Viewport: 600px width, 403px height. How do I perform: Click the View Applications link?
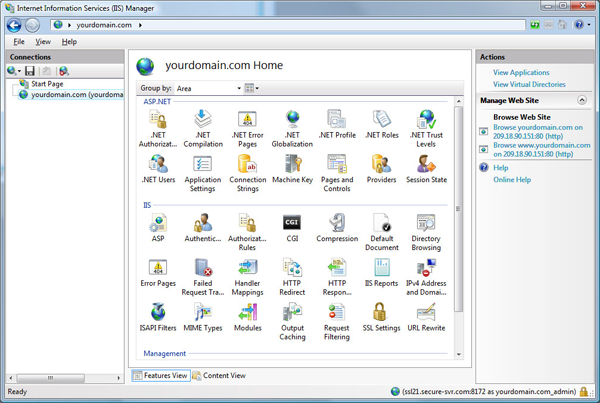click(x=521, y=73)
